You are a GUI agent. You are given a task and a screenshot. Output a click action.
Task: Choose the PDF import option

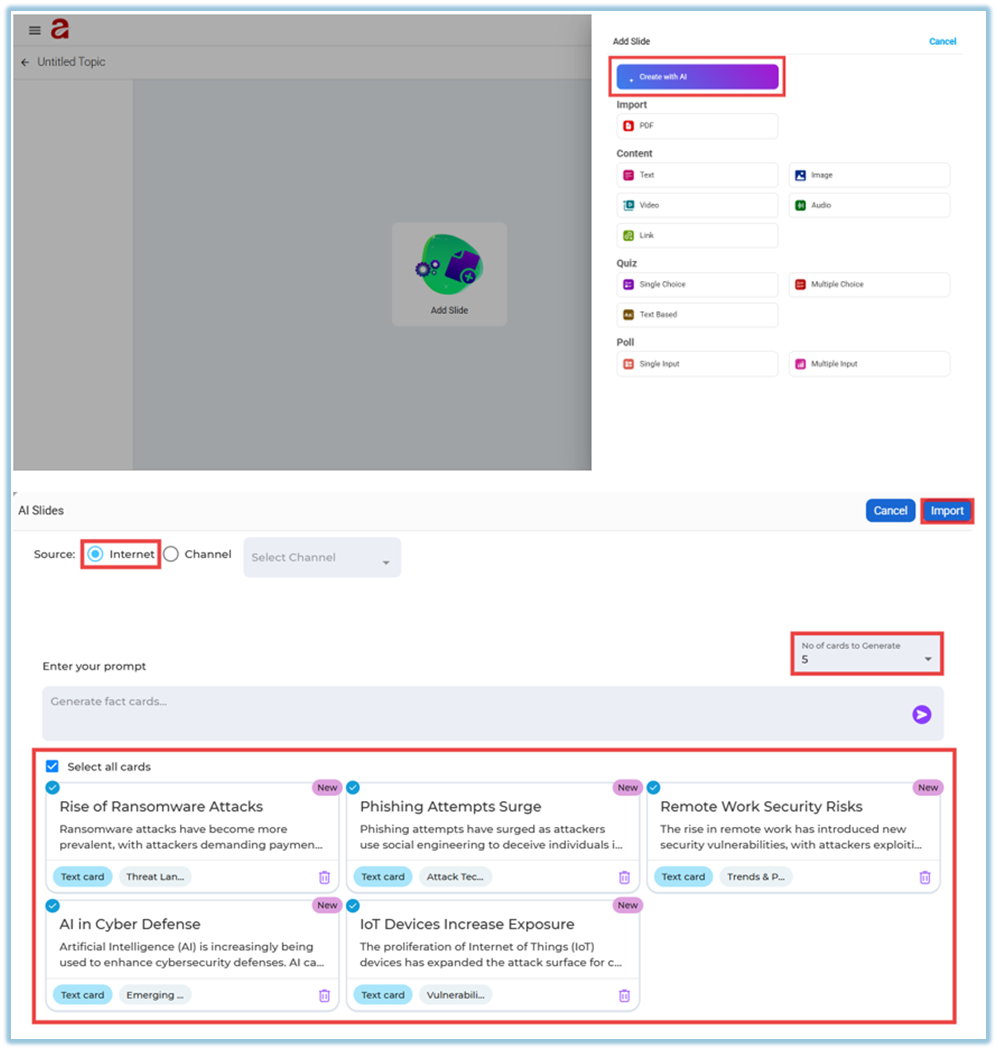(697, 126)
